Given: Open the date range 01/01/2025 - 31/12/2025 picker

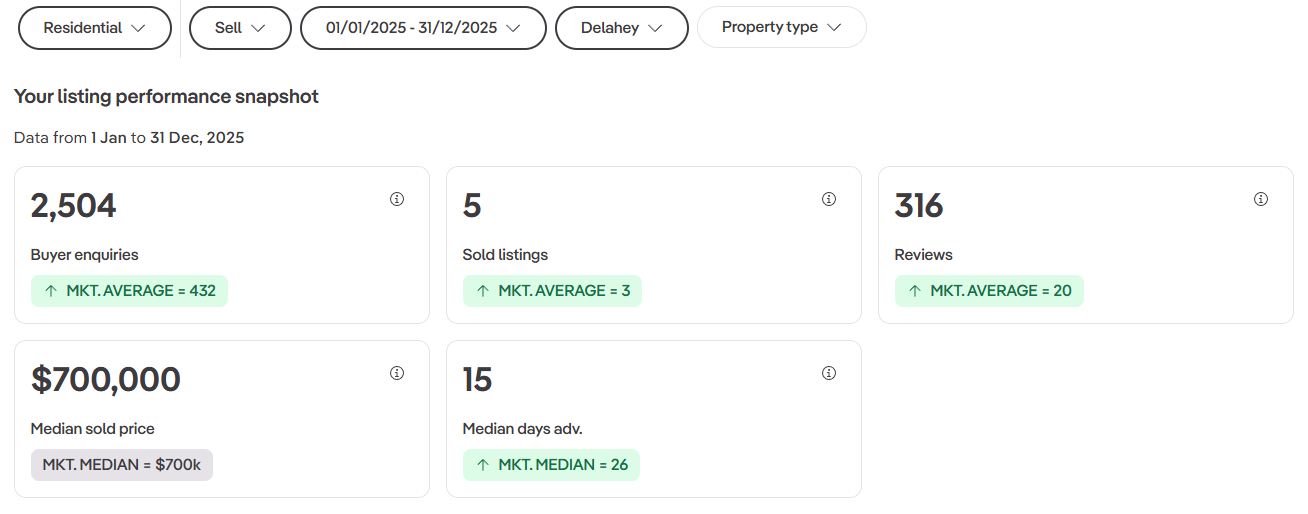Looking at the screenshot, I should click(x=423, y=28).
